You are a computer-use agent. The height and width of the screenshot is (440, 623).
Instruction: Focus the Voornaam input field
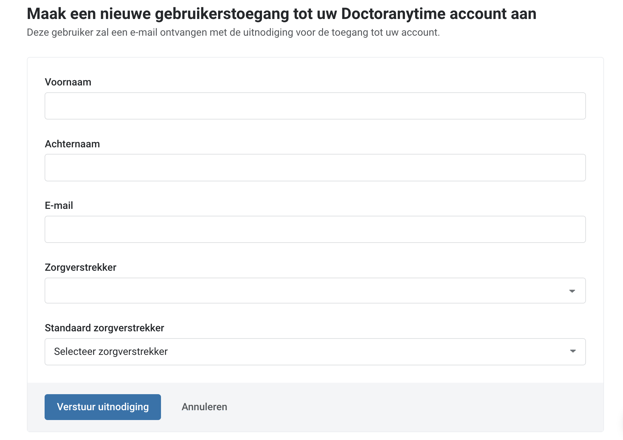click(315, 106)
